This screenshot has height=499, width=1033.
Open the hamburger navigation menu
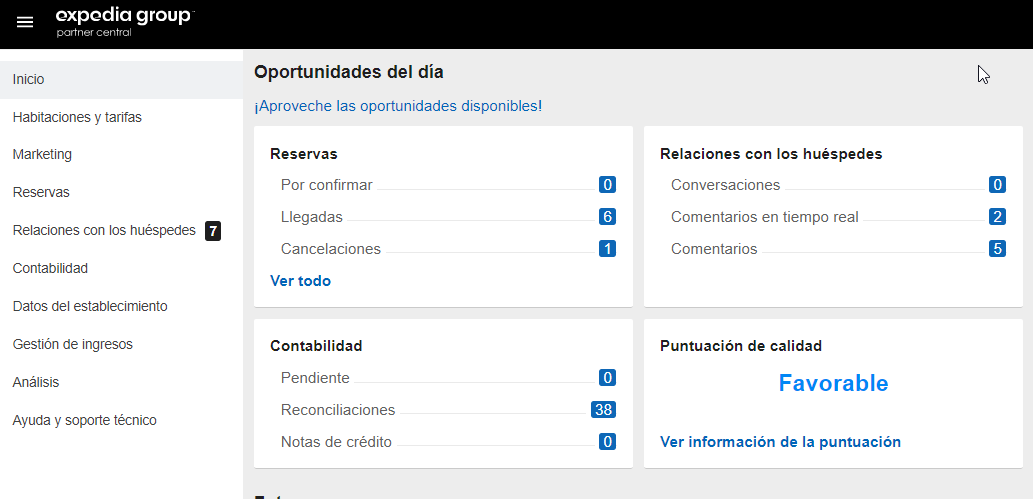point(25,22)
